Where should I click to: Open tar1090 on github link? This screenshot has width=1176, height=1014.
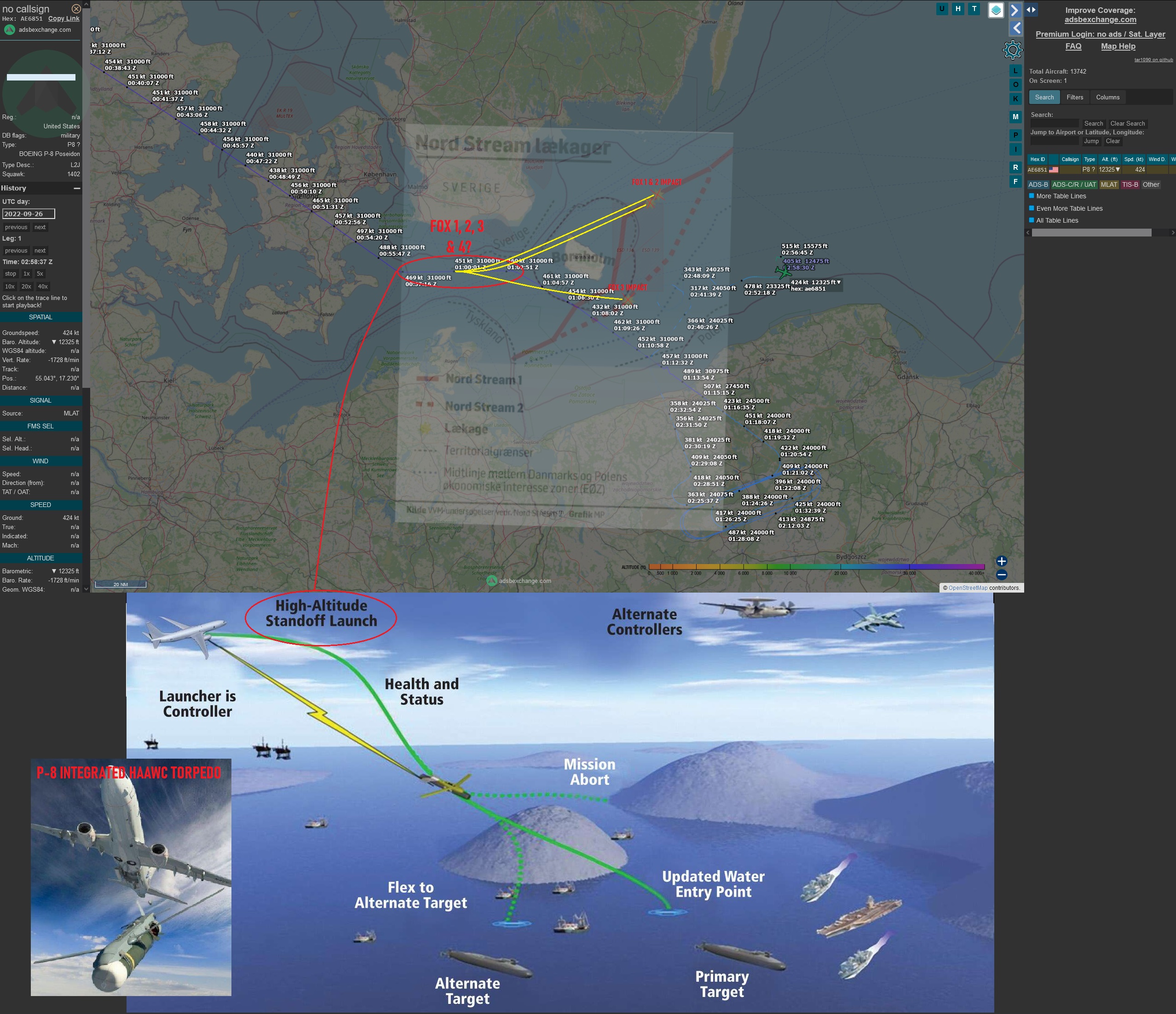coord(1153,60)
